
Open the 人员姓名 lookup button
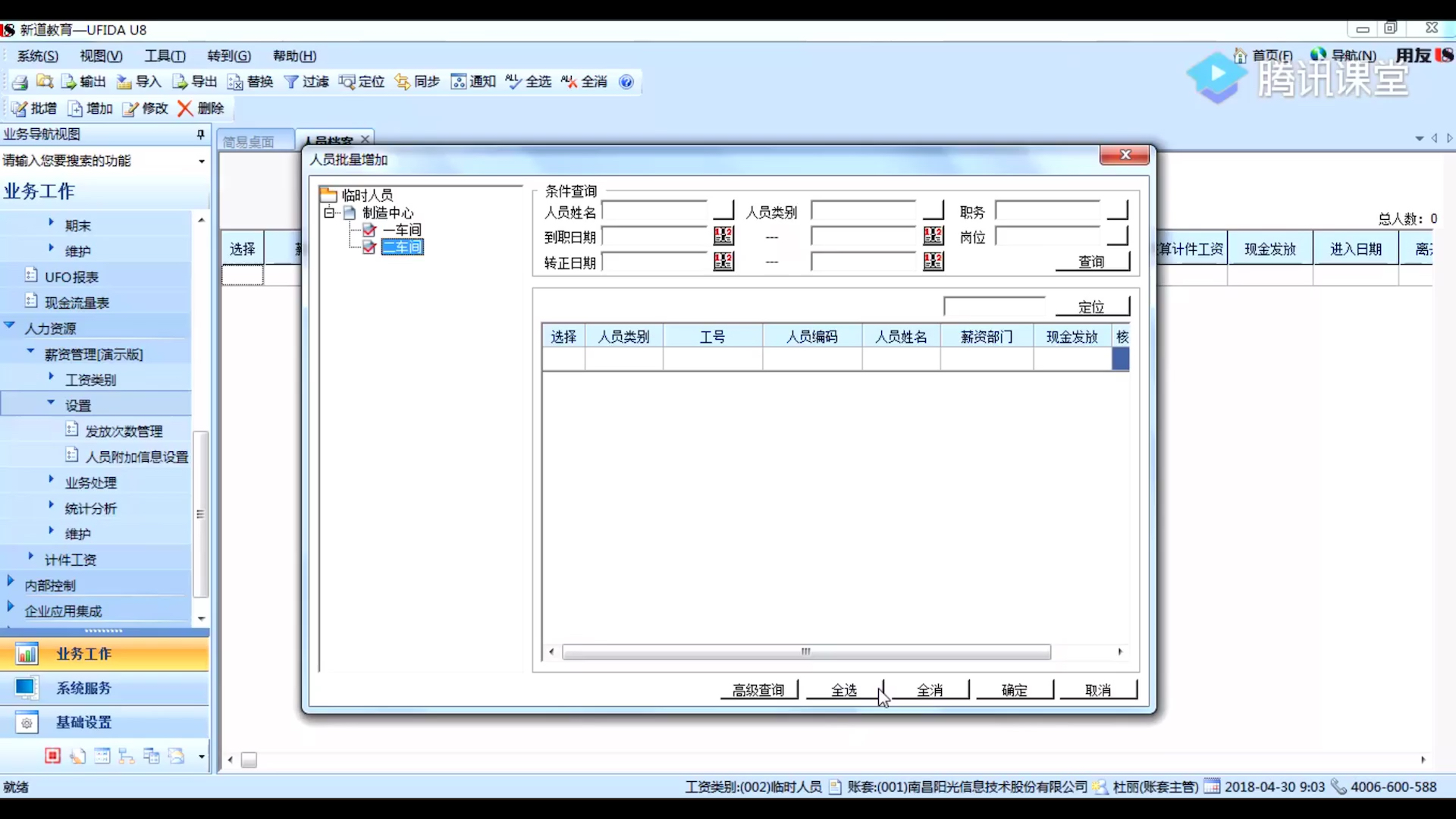(723, 210)
